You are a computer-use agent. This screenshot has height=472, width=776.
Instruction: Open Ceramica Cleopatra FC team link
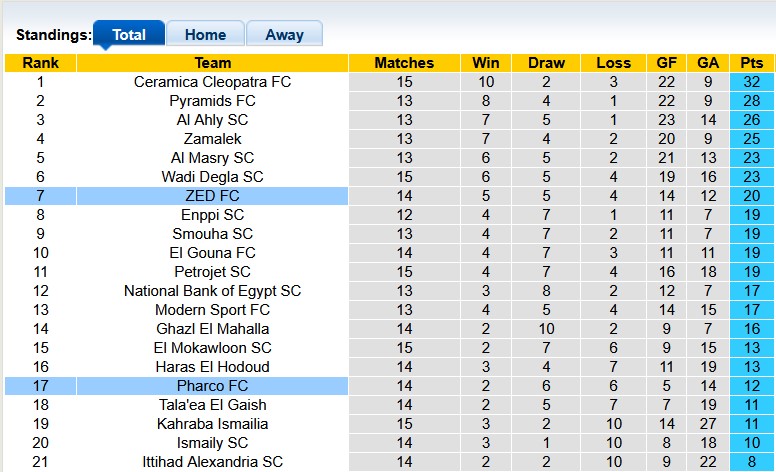(x=212, y=82)
